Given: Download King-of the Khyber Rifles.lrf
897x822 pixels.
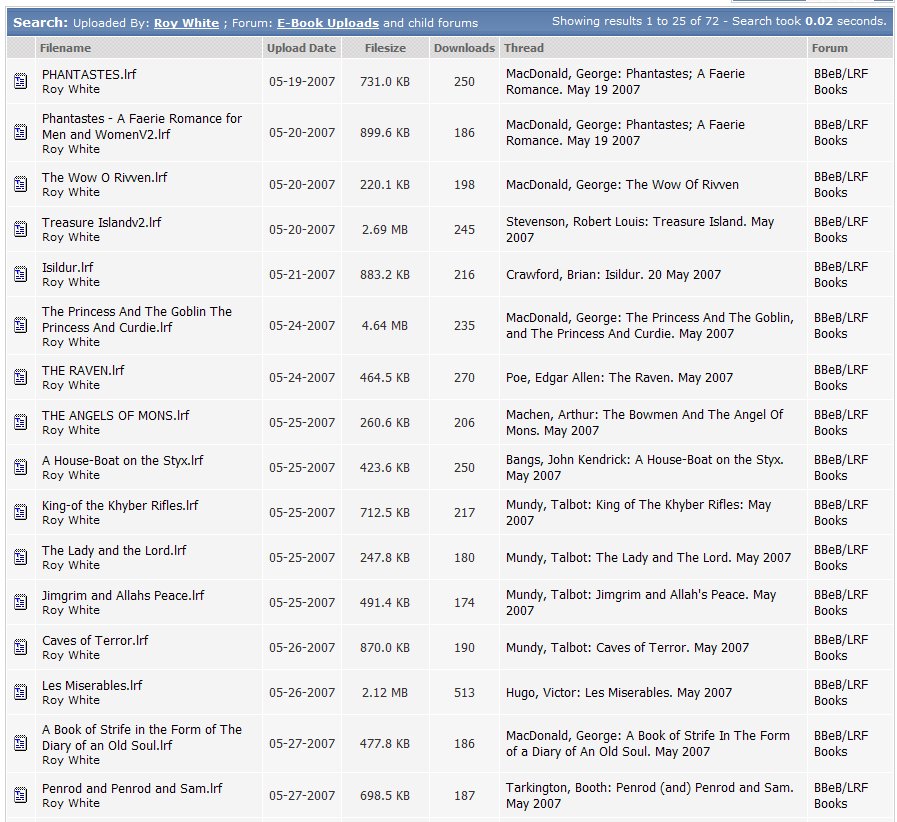Looking at the screenshot, I should (120, 506).
